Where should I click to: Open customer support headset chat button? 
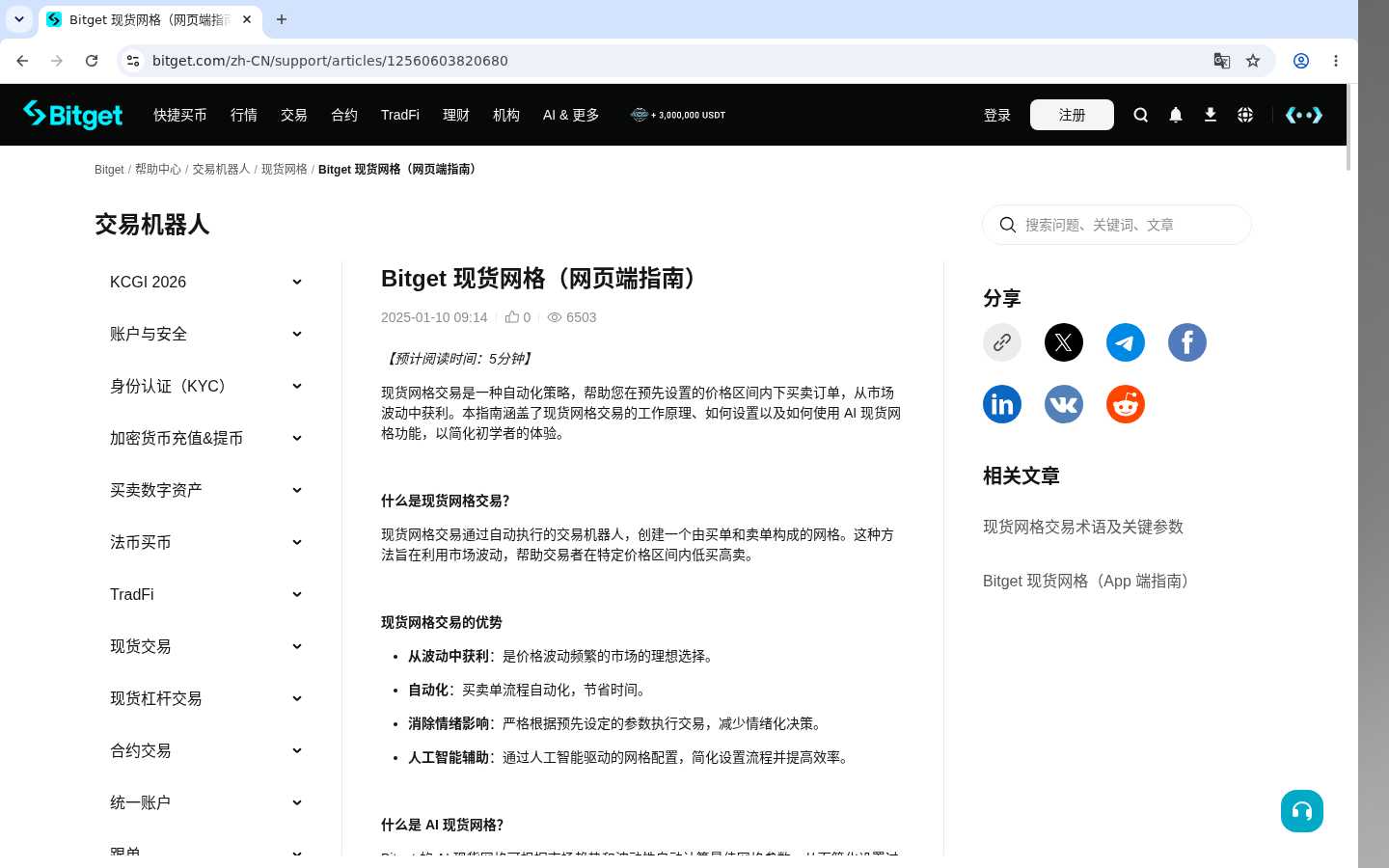point(1302,811)
